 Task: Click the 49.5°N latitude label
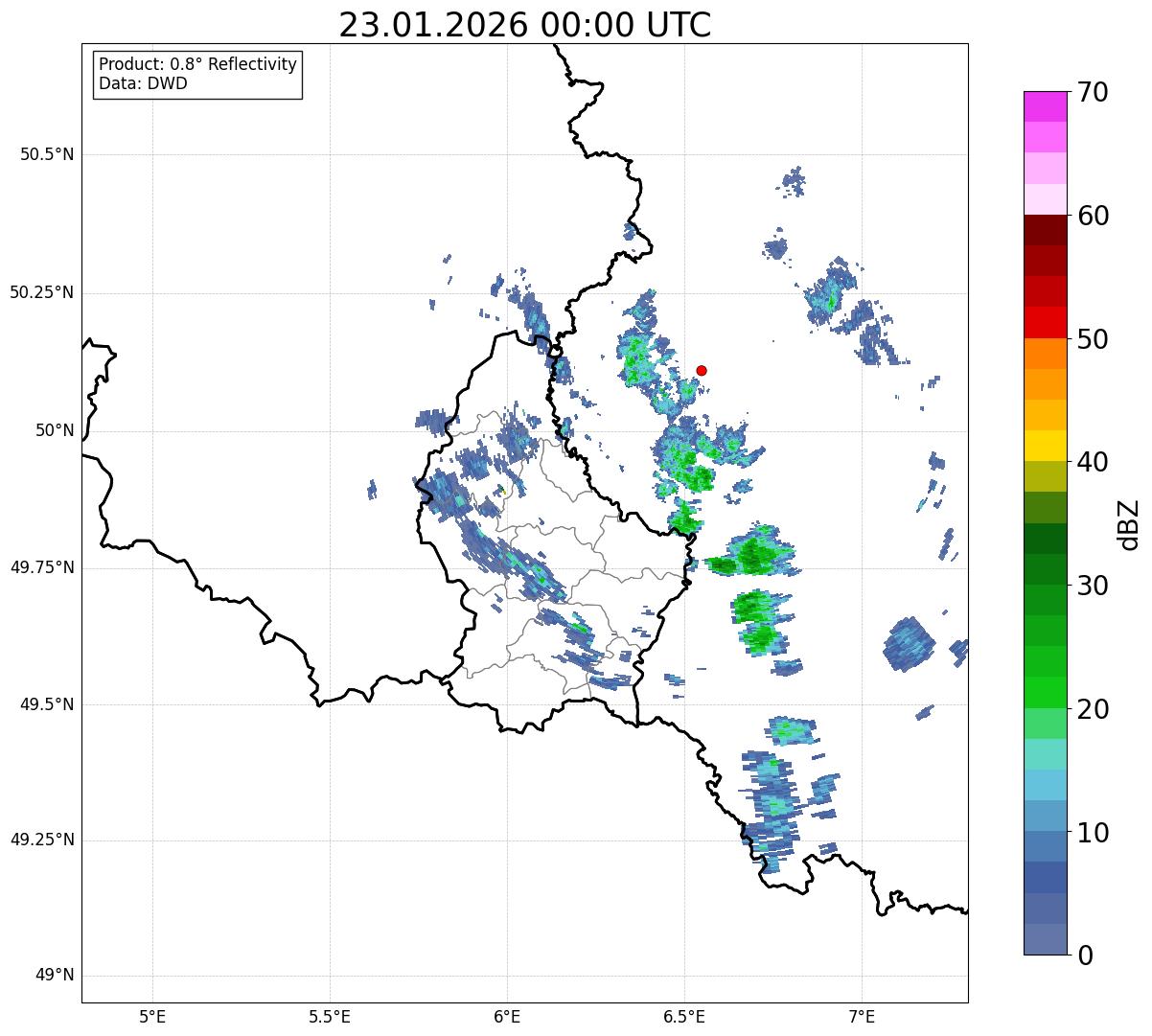point(47,704)
